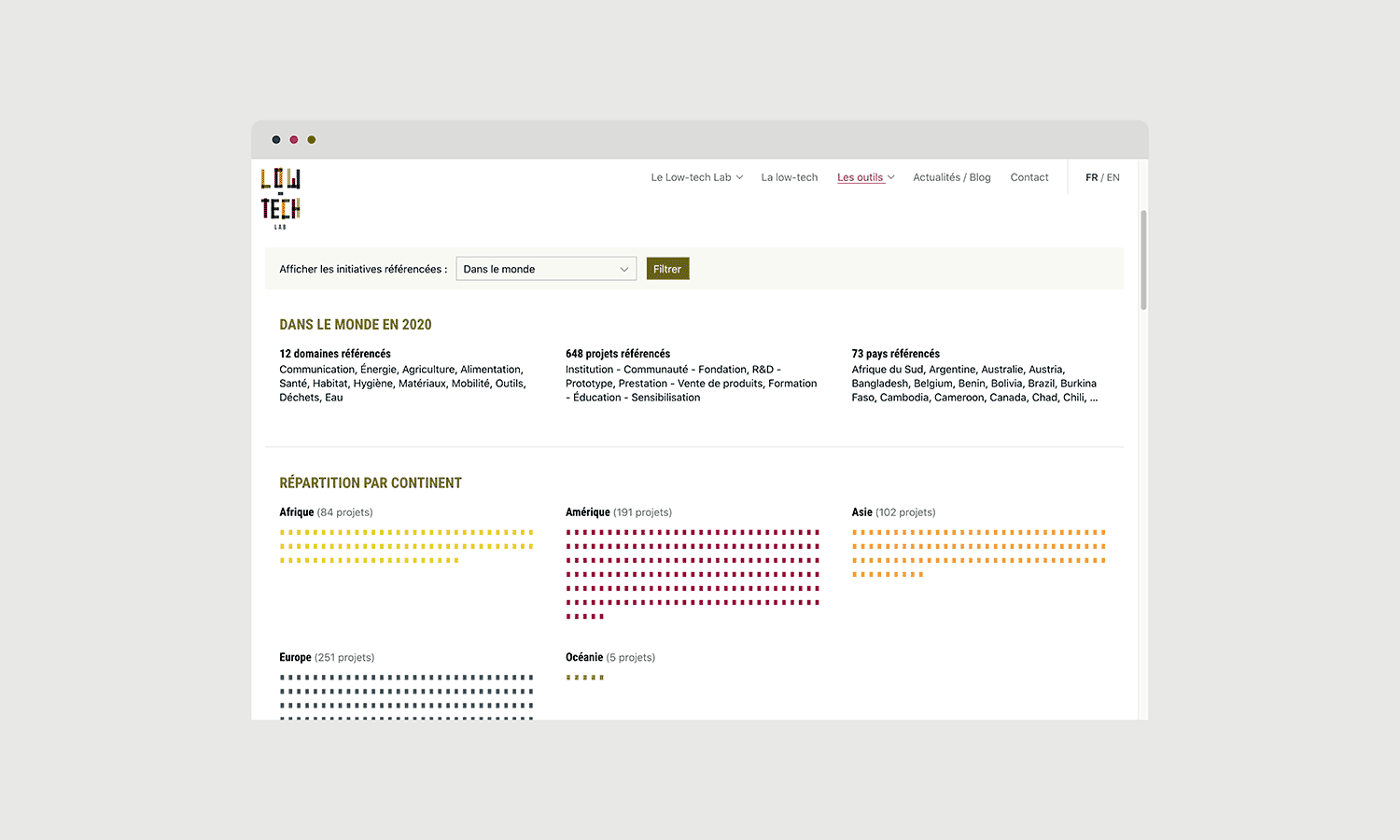Click the red window control dot
Image resolution: width=1400 pixels, height=840 pixels.
click(x=294, y=140)
